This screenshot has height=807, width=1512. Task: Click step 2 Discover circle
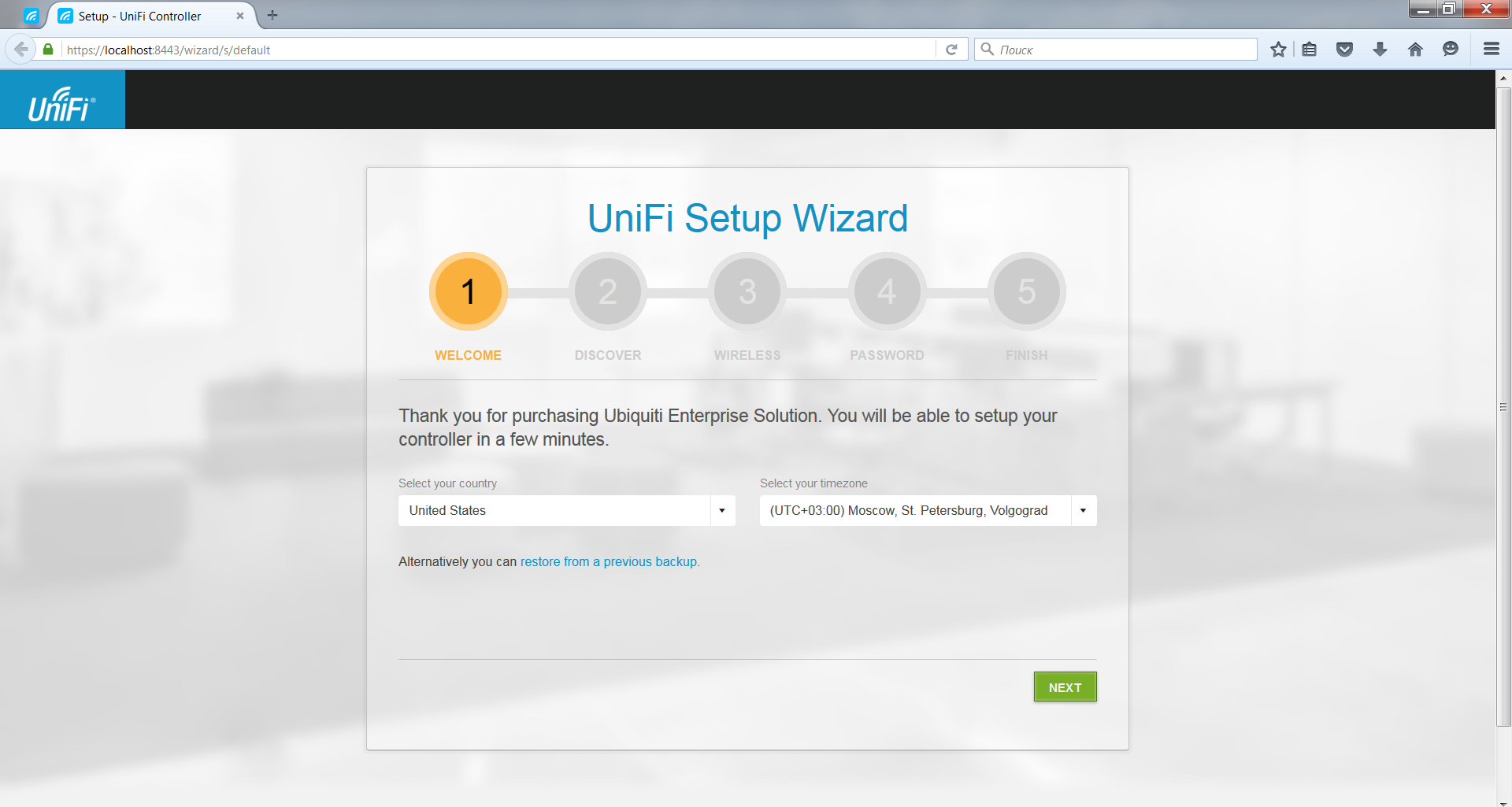click(x=608, y=291)
